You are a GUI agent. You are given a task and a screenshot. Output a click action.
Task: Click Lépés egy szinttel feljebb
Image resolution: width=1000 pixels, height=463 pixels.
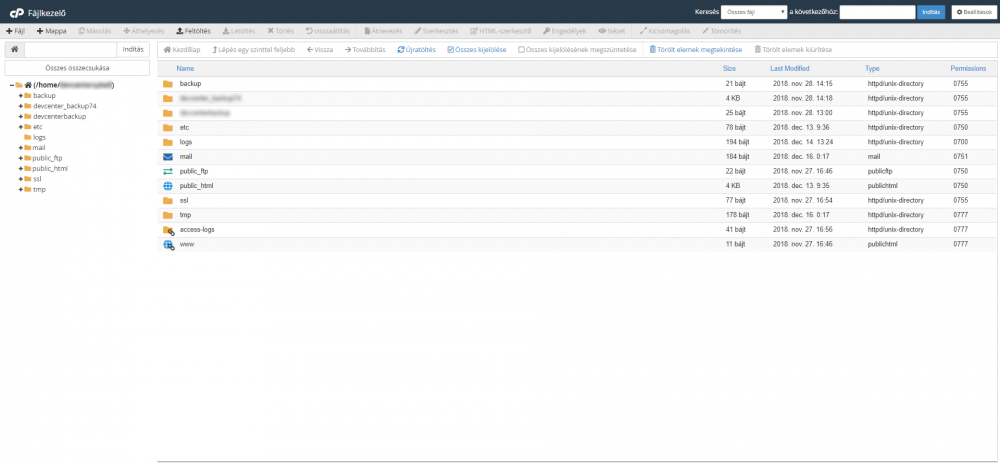coord(253,49)
